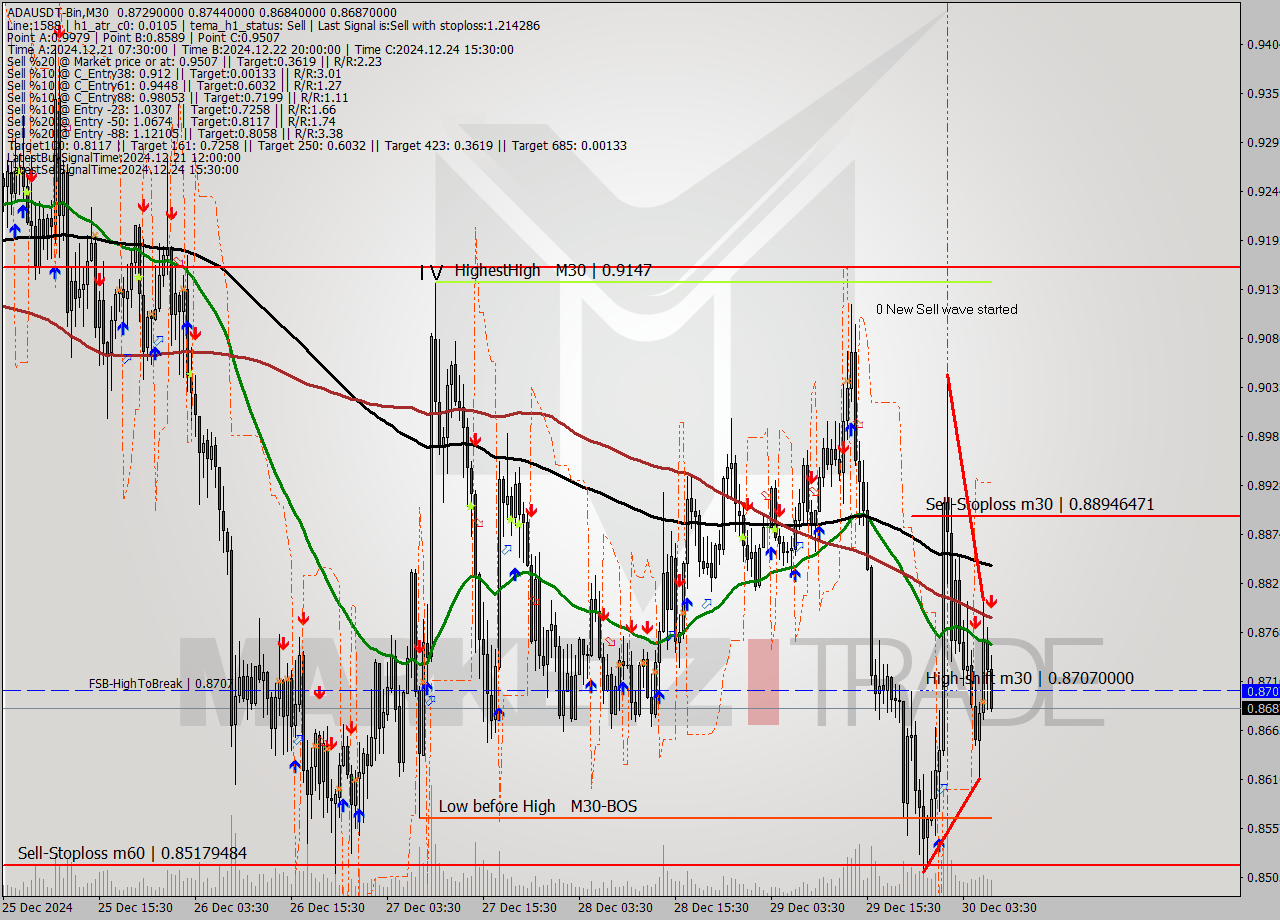This screenshot has width=1280, height=920.
Task: Click the 0.850 price axis label
Action: [1262, 877]
